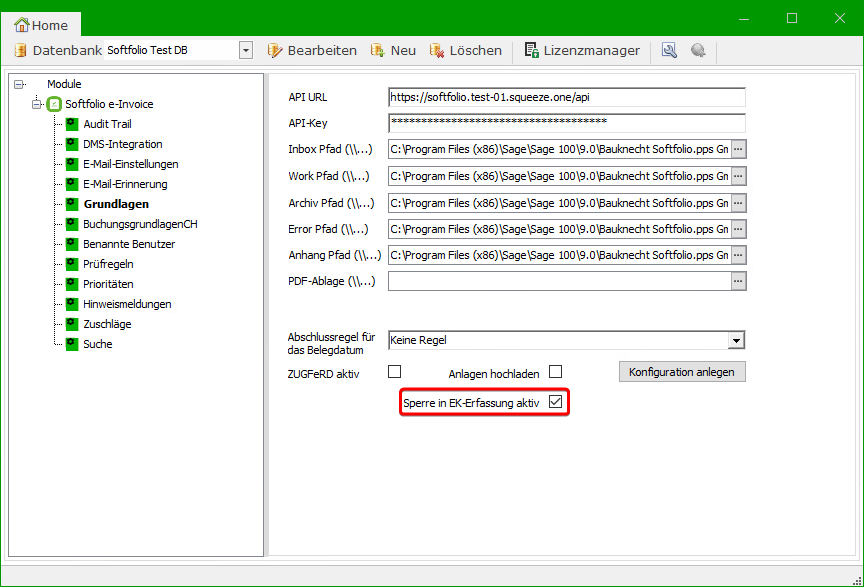The height and width of the screenshot is (587, 864).
Task: Enable the ZUGFeRD aktiv checkbox
Action: (380, 372)
